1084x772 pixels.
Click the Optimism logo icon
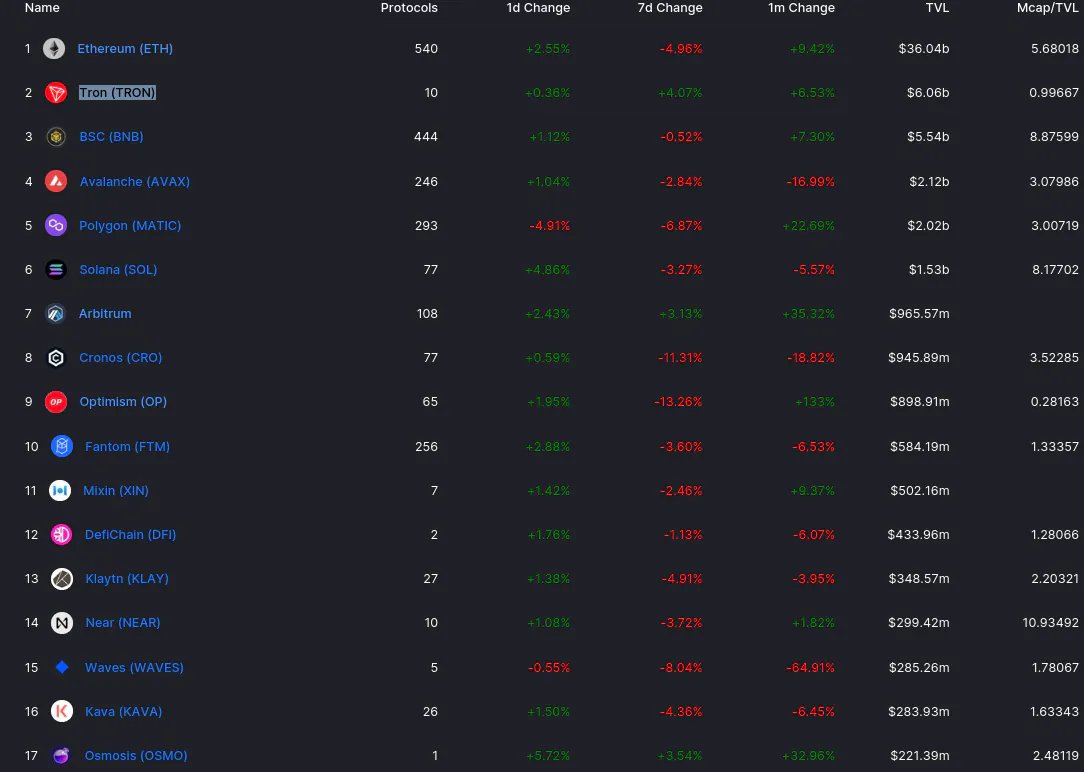pyautogui.click(x=56, y=402)
